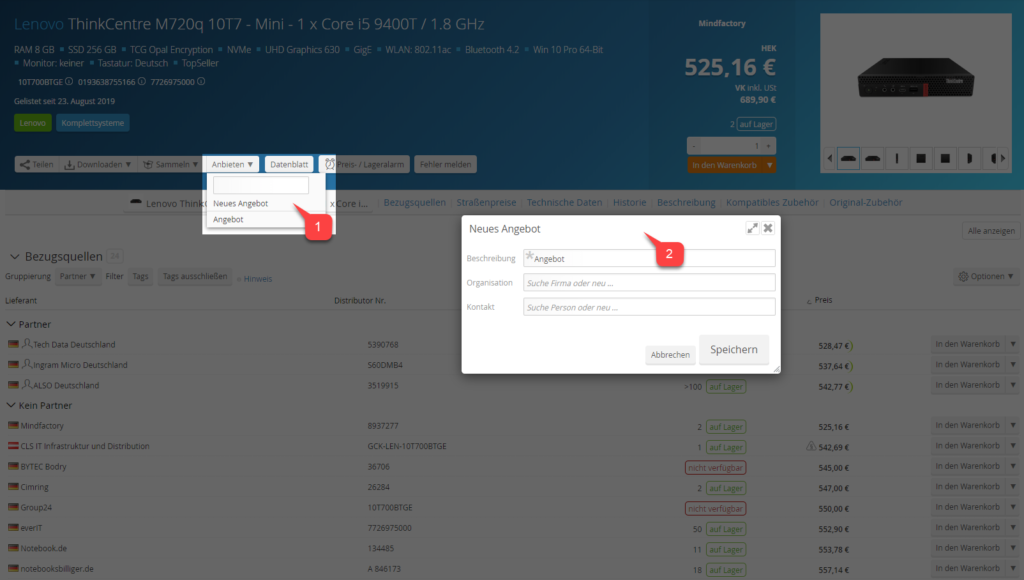Select Neues Angebot from the Anbieten menu
Image resolution: width=1024 pixels, height=580 pixels.
pyautogui.click(x=240, y=203)
